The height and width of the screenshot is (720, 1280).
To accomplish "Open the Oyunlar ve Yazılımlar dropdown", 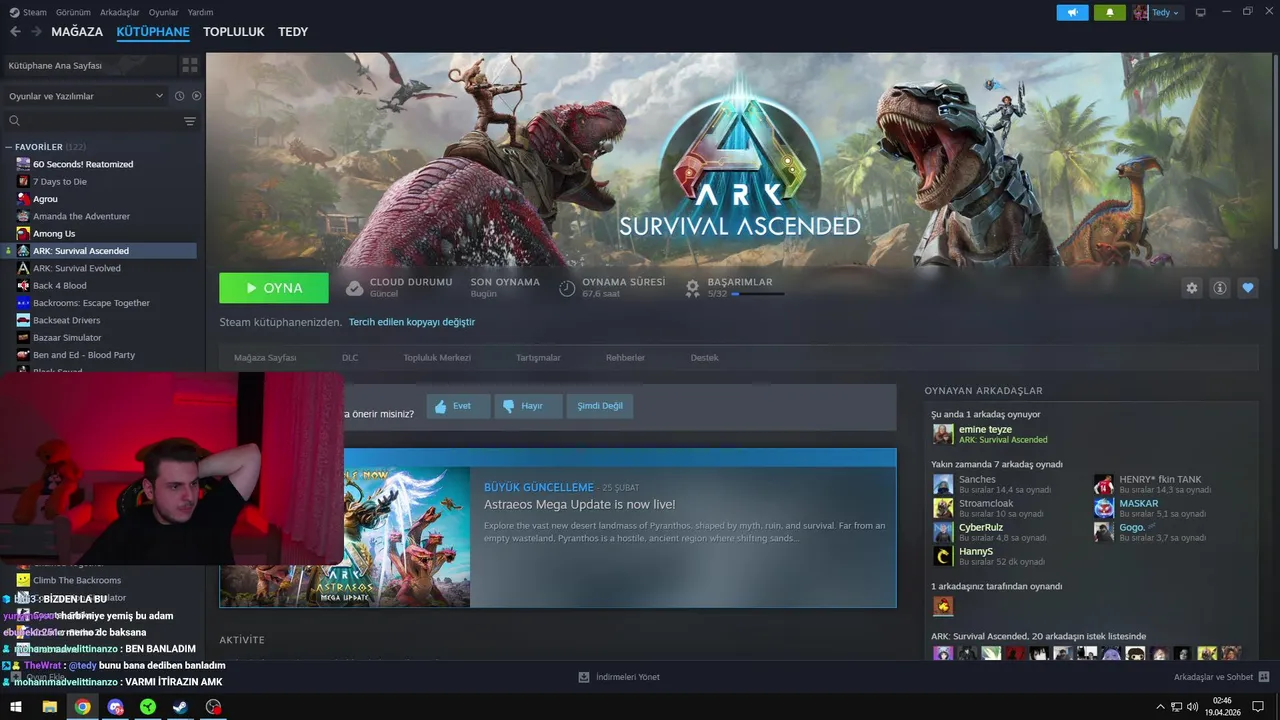I will pos(86,96).
